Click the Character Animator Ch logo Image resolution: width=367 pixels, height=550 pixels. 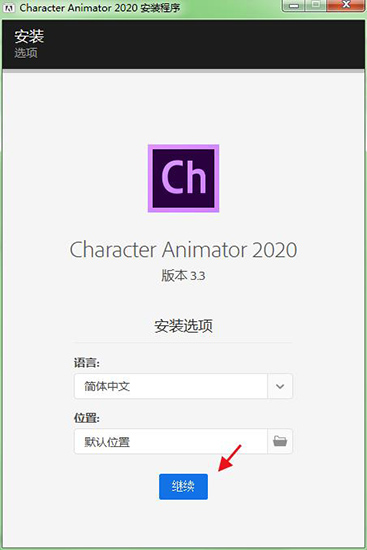[x=184, y=178]
